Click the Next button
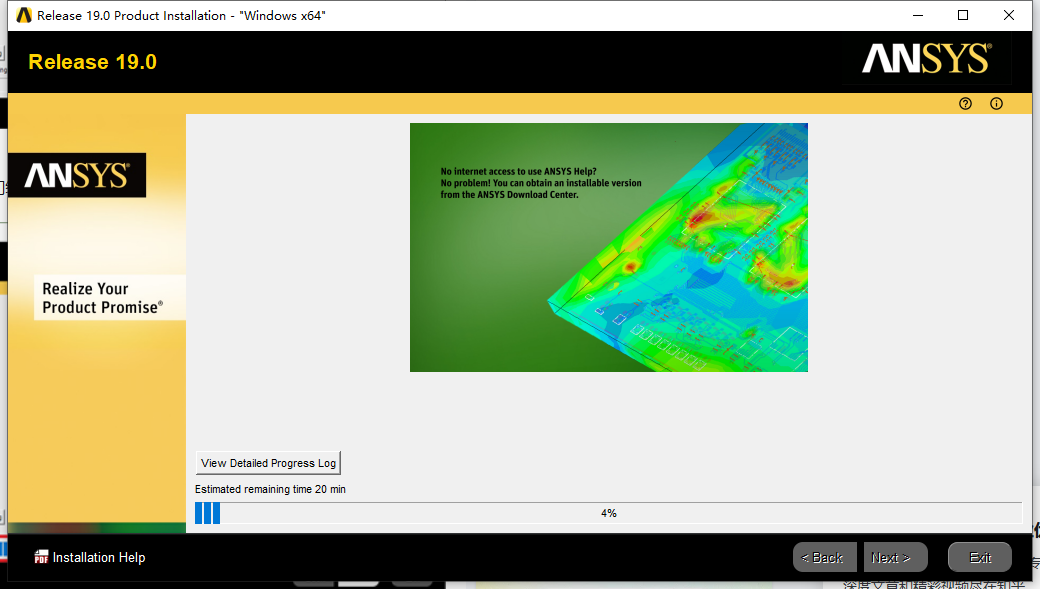Screen dimensions: 1040x589 895,557
